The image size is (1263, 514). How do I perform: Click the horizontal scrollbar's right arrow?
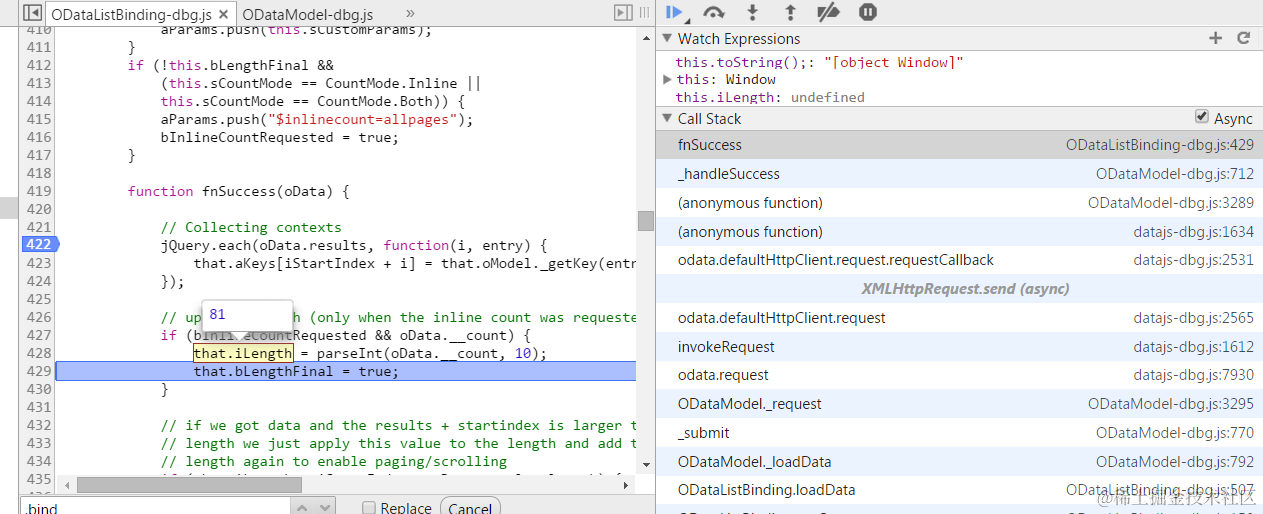[627, 484]
